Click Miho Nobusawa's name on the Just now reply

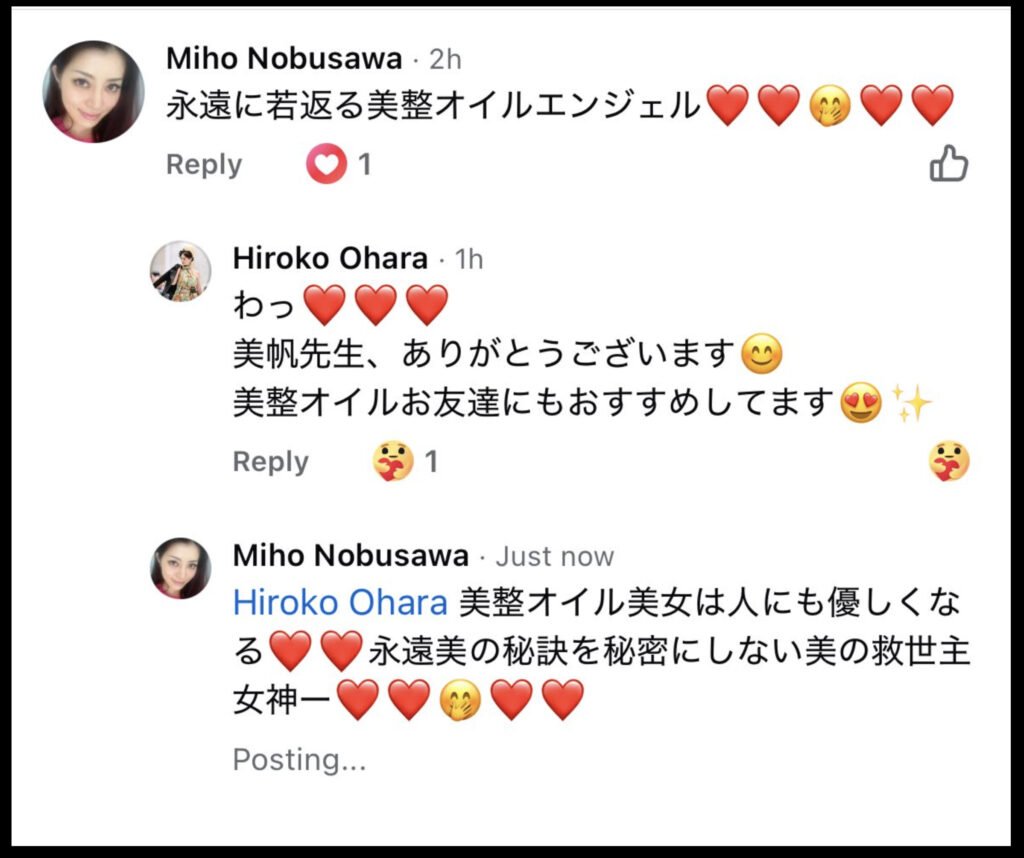350,556
